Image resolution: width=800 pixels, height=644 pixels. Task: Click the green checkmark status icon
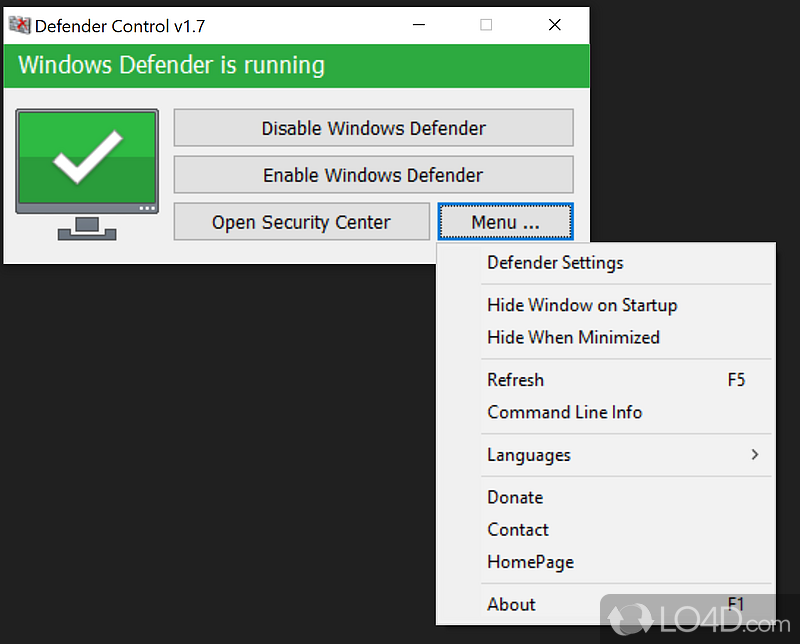(x=87, y=160)
